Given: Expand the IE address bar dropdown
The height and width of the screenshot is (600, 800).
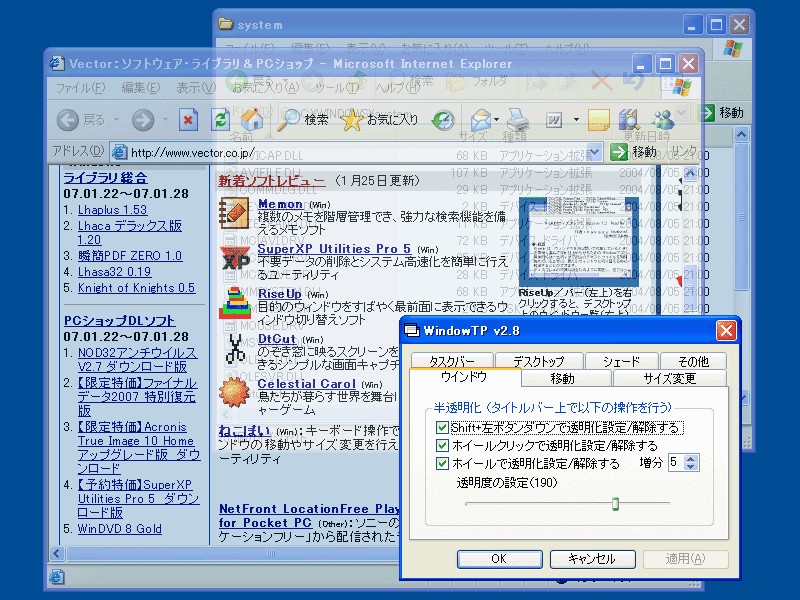Looking at the screenshot, I should tap(594, 152).
